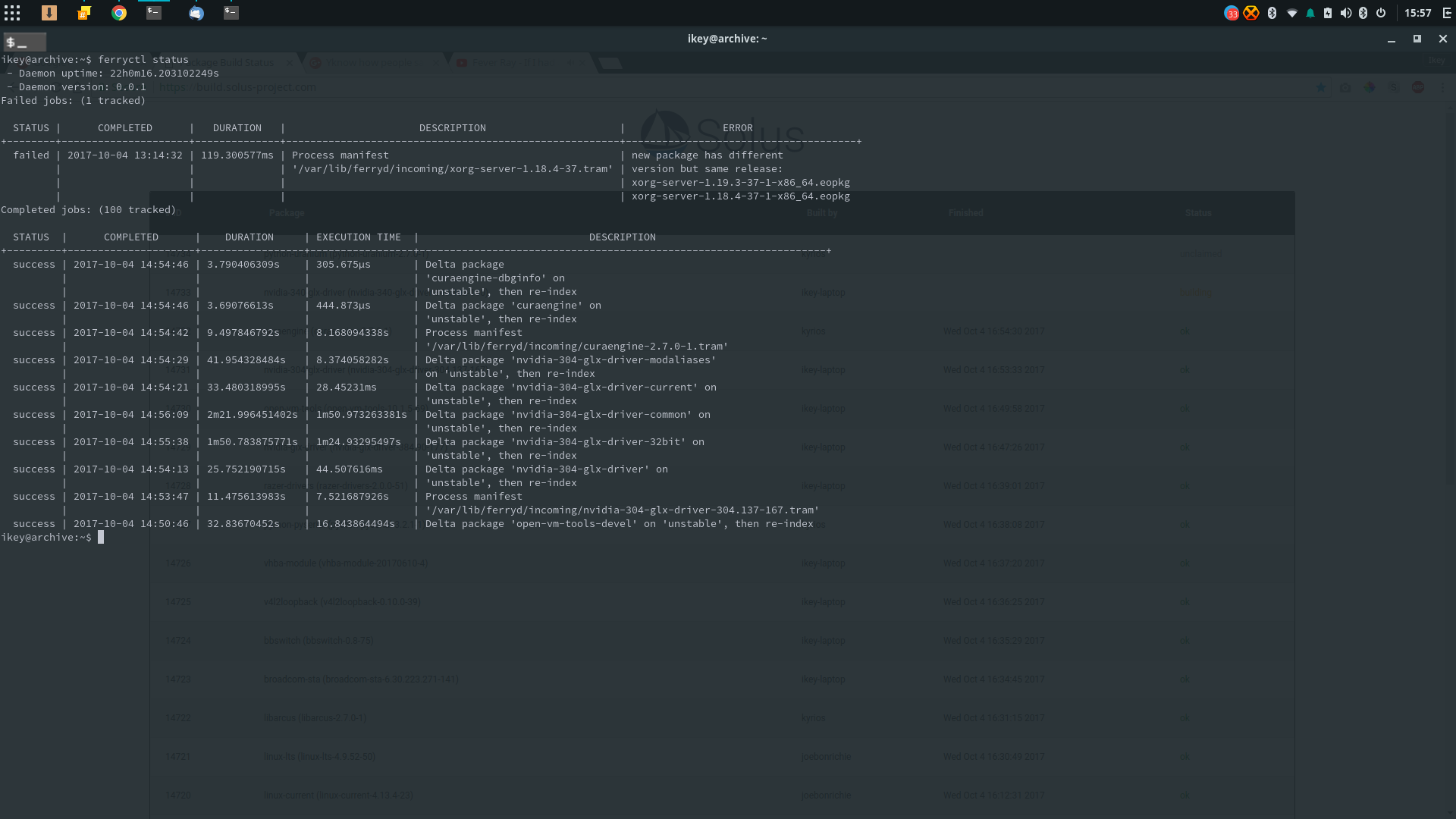This screenshot has width=1456, height=819.
Task: Click the orange hexagon tray icon
Action: (x=1251, y=13)
